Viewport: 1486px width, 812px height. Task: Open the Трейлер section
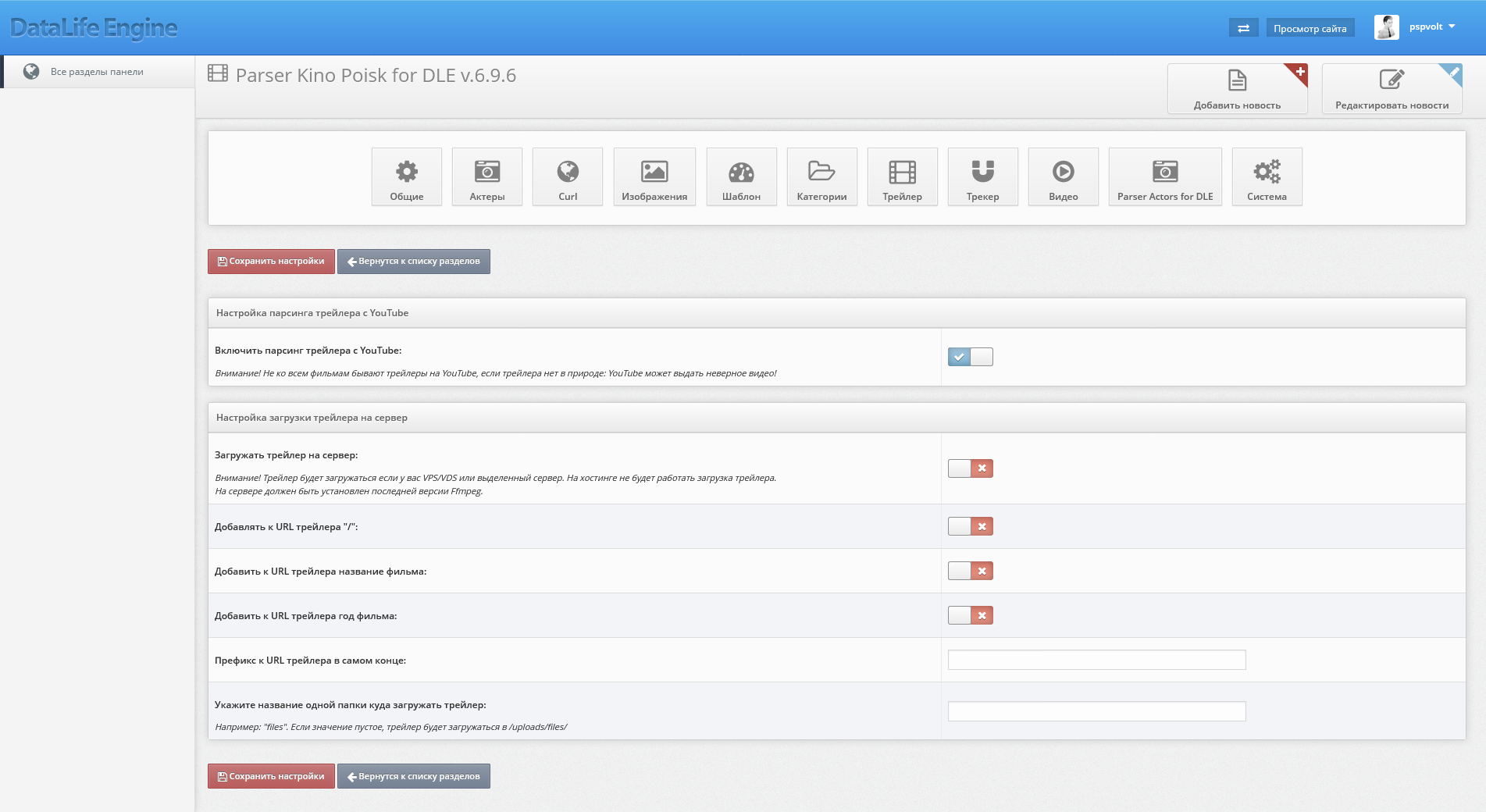coord(902,177)
